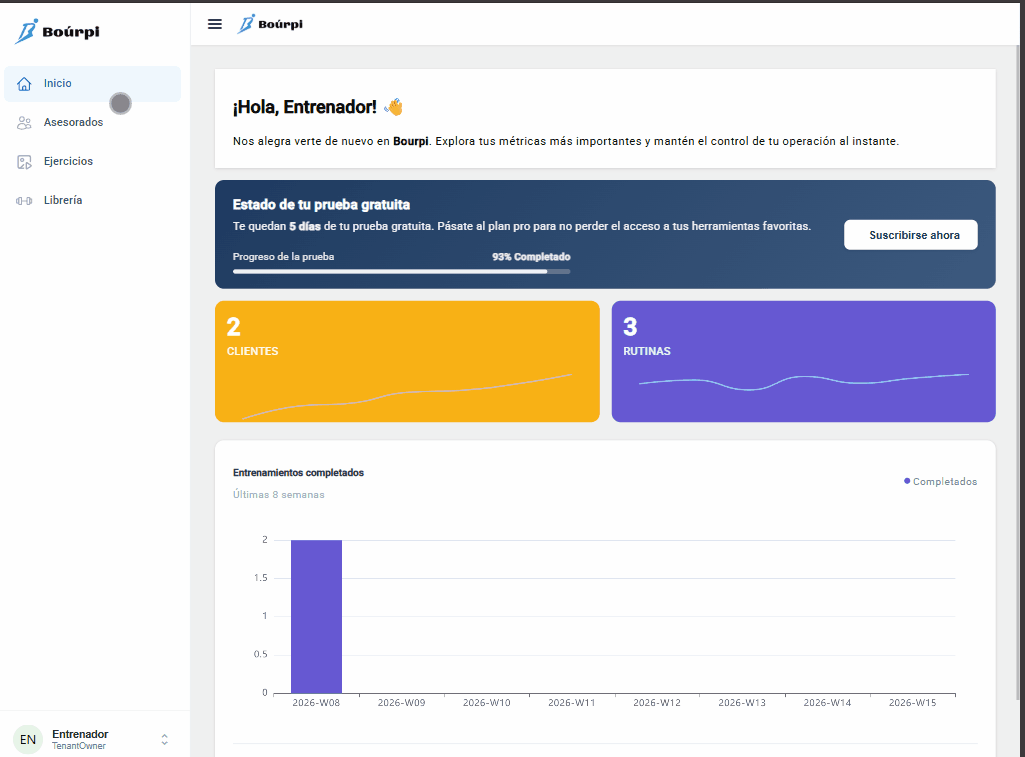Click the Bourpi logo in top header
The image size is (1025, 757).
(x=270, y=24)
